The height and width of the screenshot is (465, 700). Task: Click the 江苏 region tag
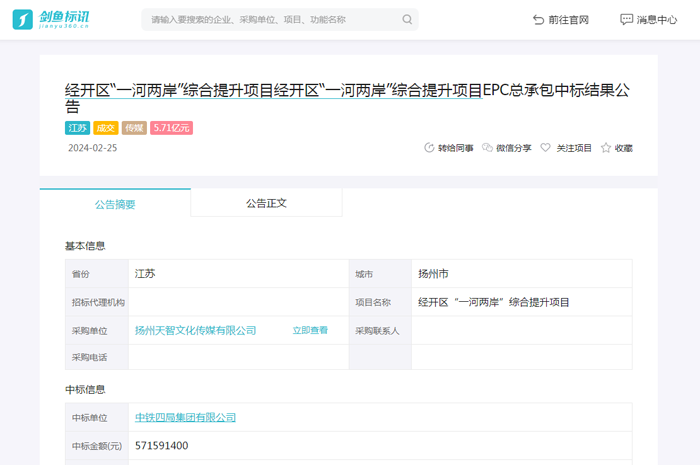(x=78, y=128)
